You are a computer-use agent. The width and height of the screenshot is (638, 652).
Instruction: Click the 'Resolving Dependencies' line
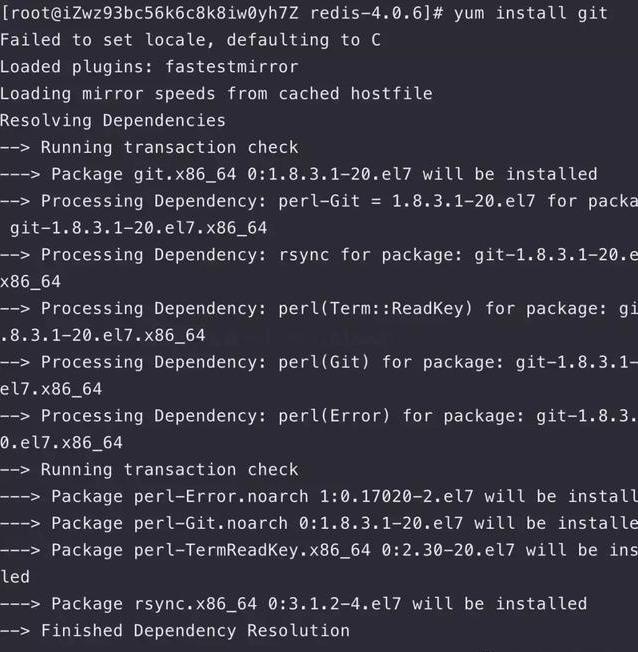(112, 121)
